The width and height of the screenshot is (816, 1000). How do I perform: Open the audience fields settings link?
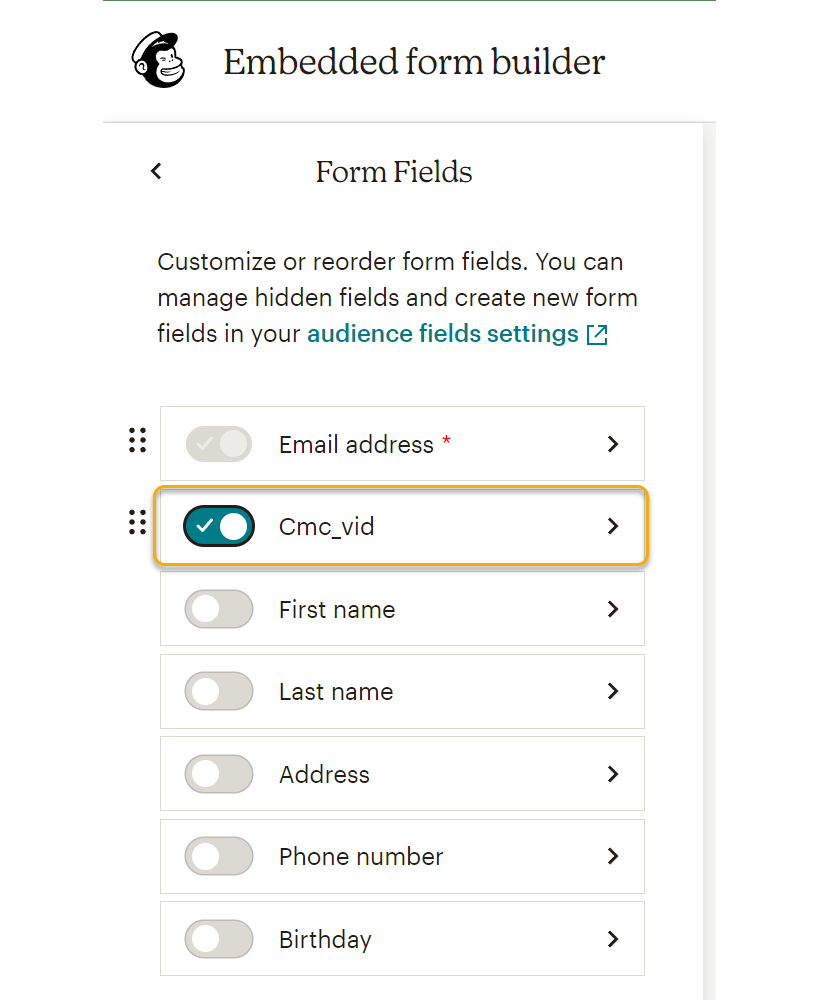tap(442, 334)
